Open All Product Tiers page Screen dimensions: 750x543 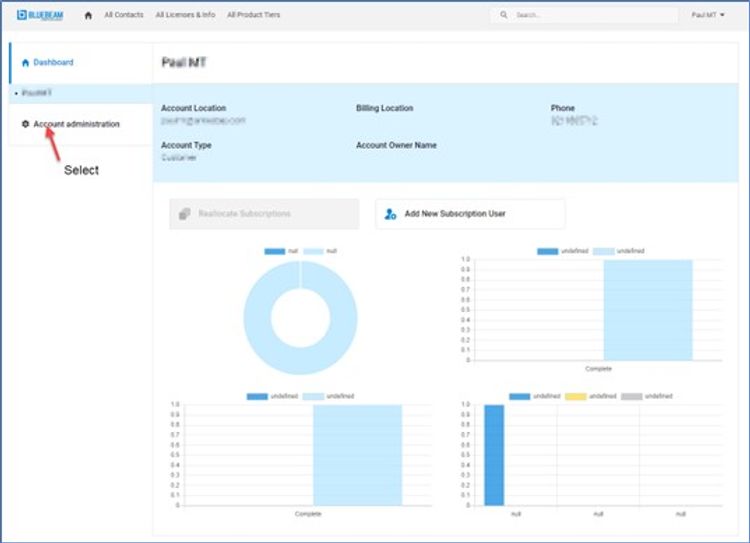tap(254, 15)
